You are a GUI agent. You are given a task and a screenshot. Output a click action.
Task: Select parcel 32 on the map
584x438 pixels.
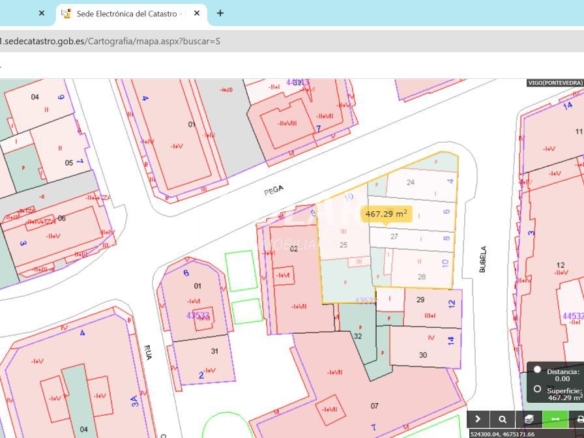tap(358, 336)
